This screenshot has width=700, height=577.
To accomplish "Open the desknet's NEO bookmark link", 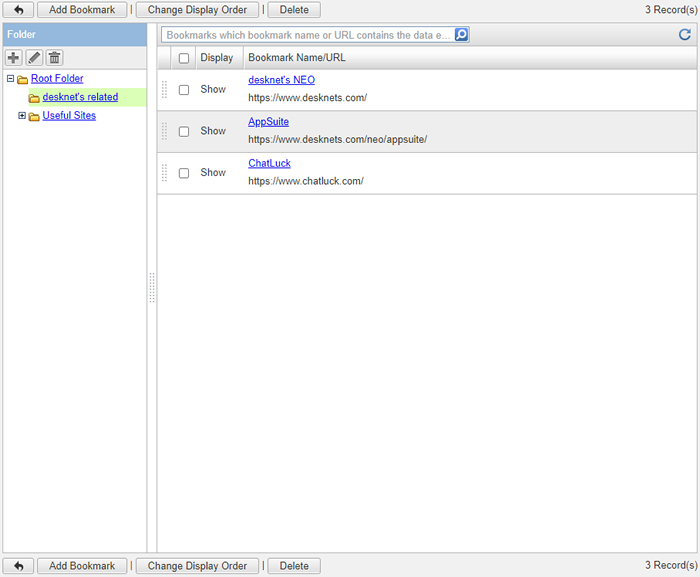I will 282,80.
